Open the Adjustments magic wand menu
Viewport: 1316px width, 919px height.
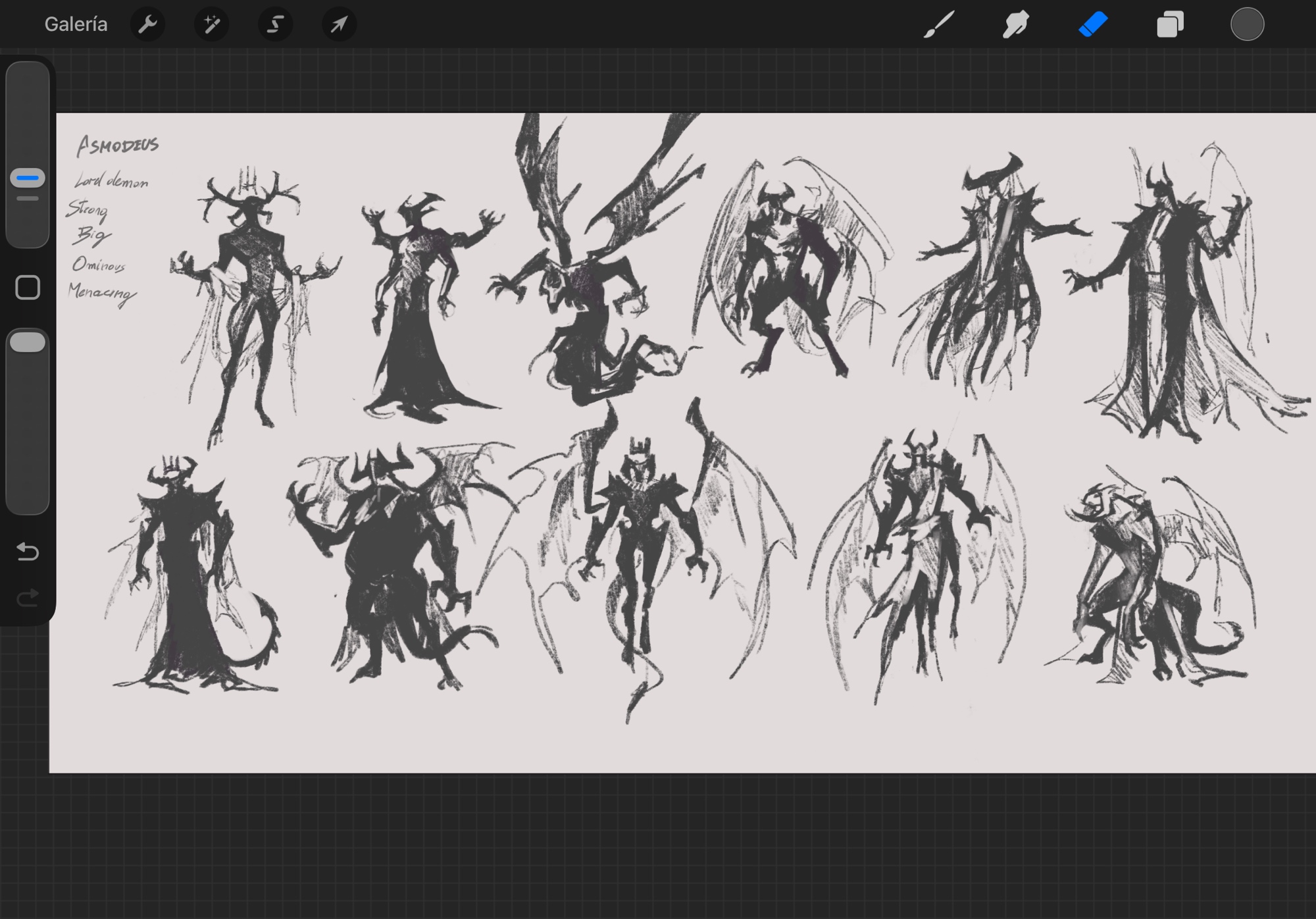[211, 25]
